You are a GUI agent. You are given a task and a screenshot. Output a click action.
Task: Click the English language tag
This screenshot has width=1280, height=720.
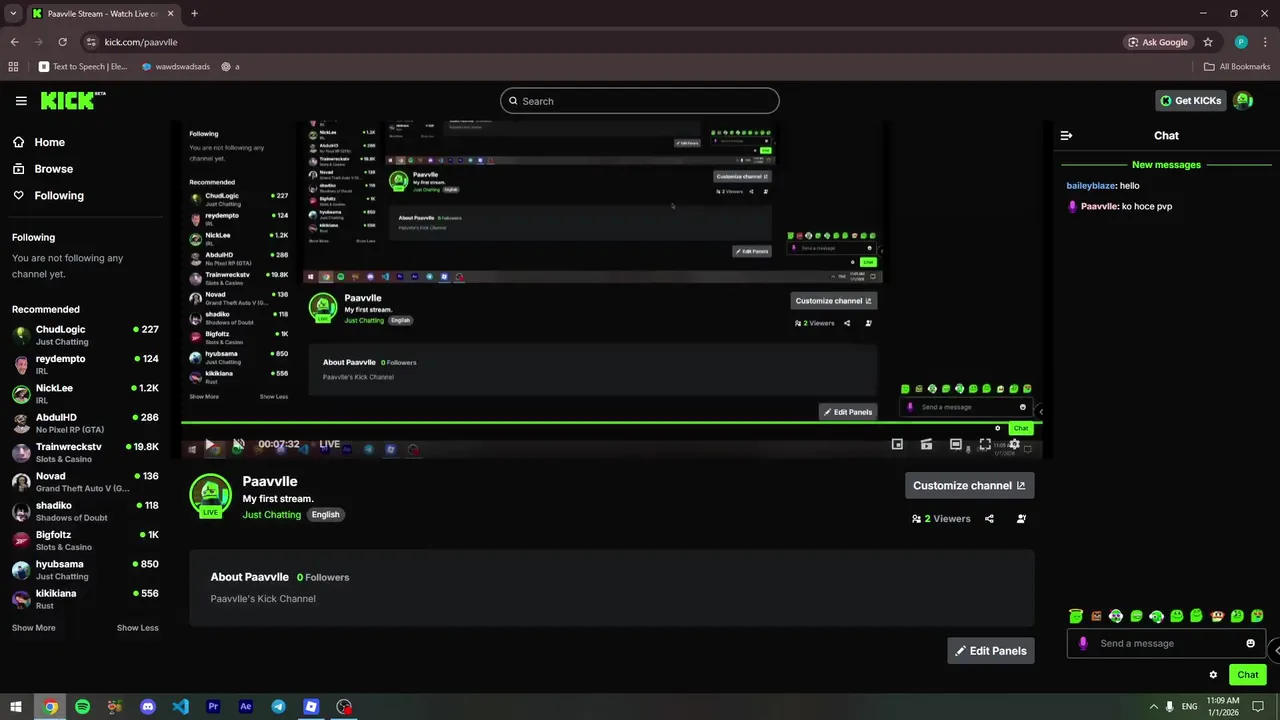[x=325, y=515]
